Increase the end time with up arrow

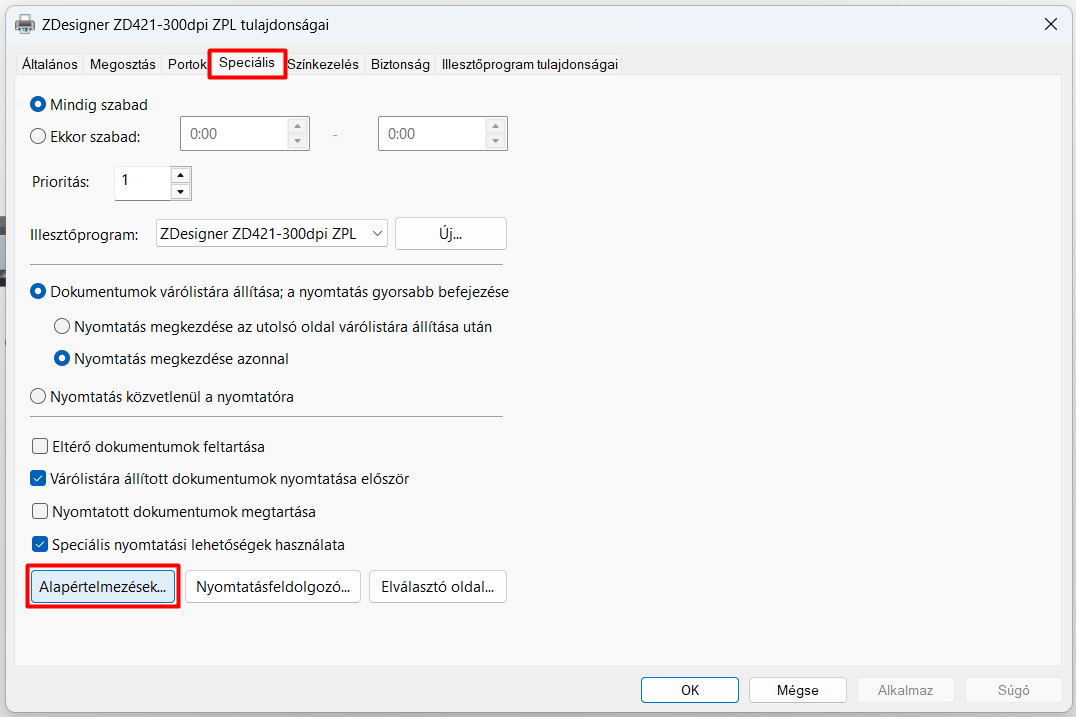pyautogui.click(x=495, y=126)
